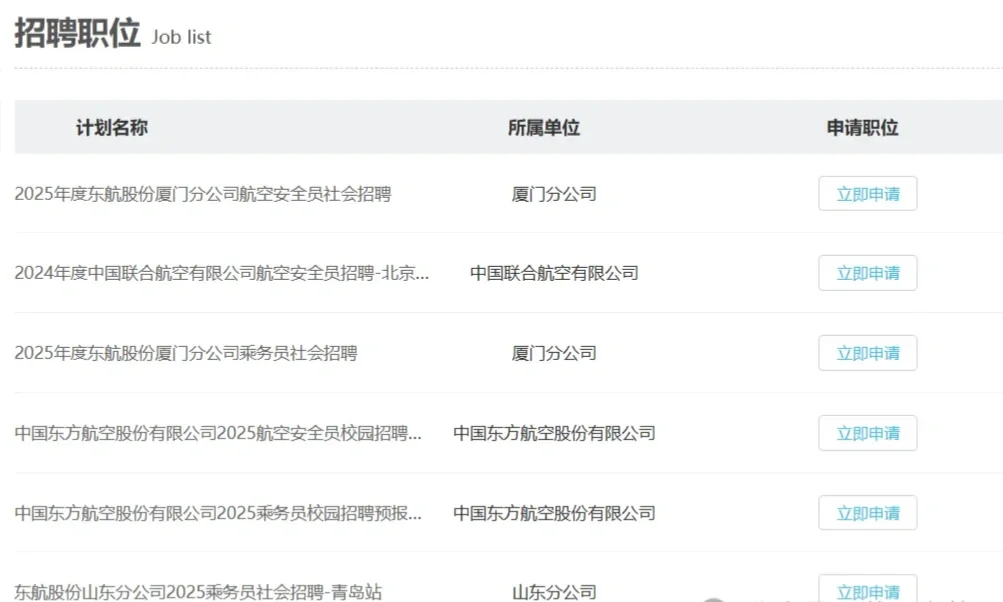Click the 所属单位 column header

point(545,127)
